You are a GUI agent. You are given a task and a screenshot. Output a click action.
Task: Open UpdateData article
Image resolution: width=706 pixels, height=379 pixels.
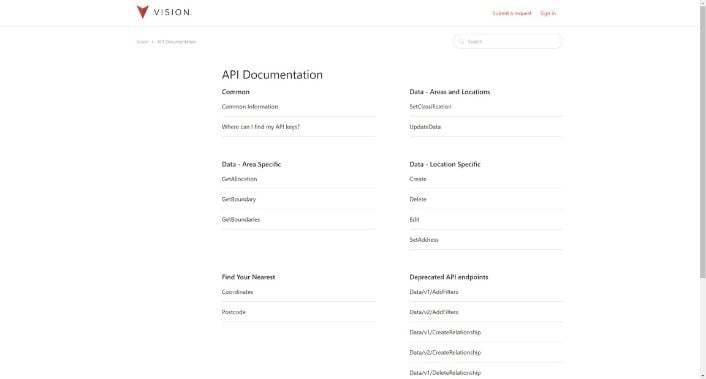click(425, 127)
